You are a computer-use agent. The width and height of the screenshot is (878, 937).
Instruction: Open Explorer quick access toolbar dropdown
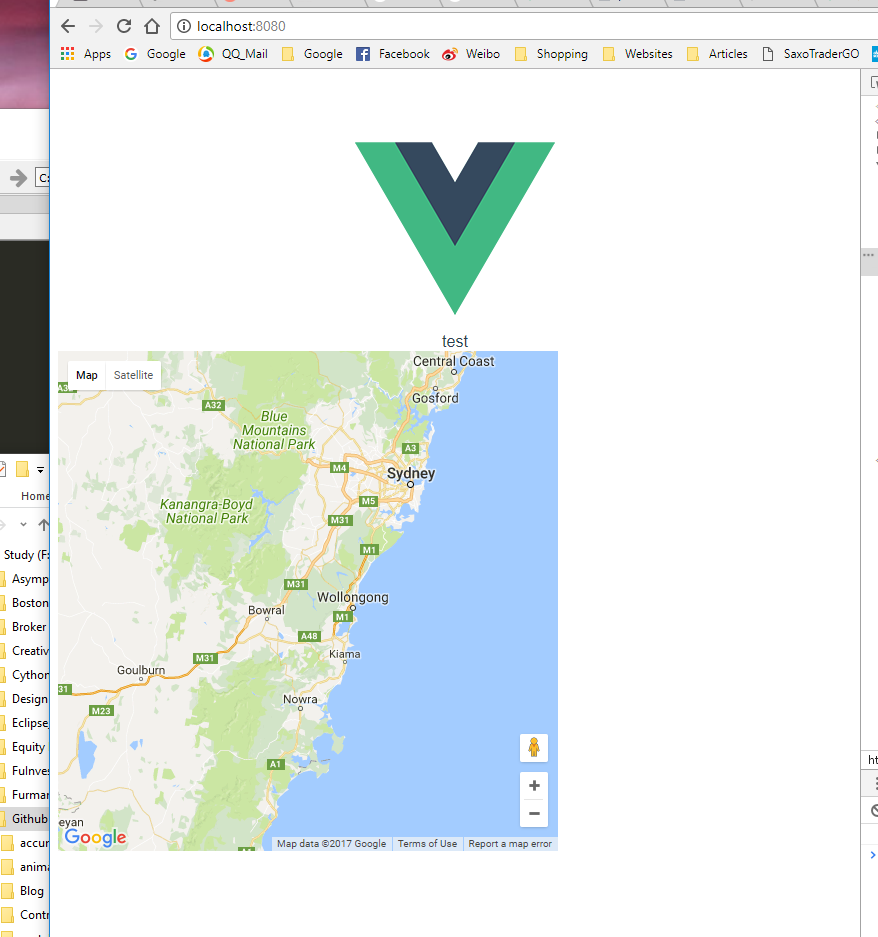tap(40, 470)
